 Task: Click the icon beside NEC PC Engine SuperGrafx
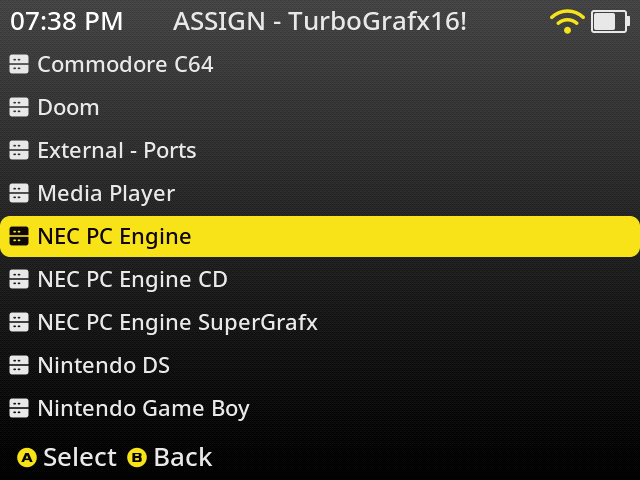pos(19,323)
